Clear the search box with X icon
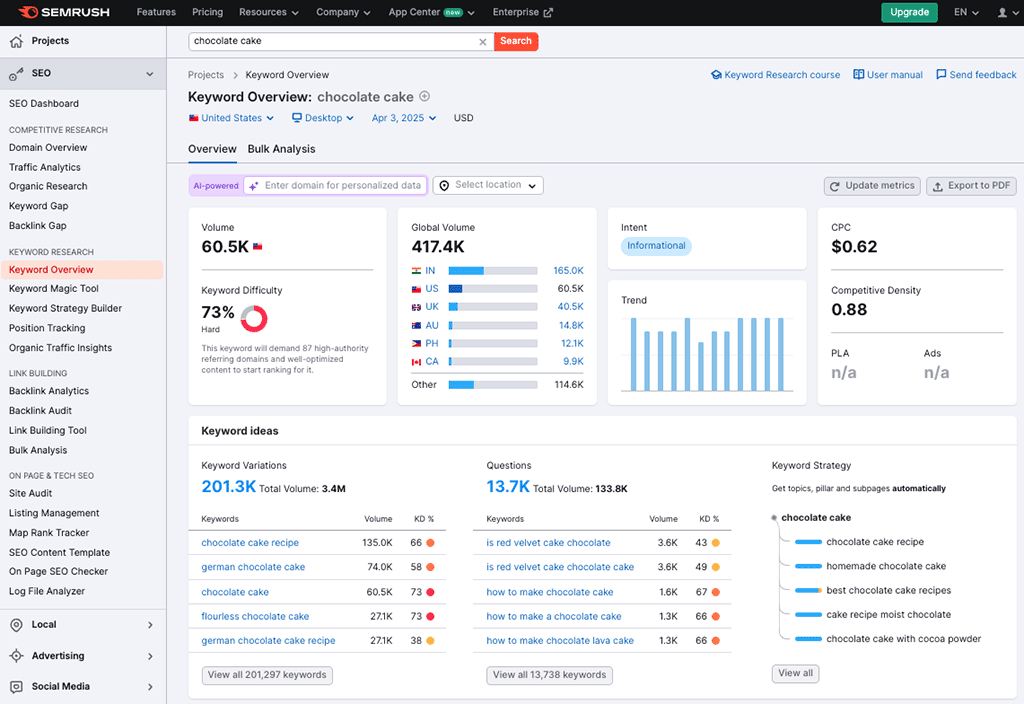Viewport: 1024px width, 704px height. [483, 42]
